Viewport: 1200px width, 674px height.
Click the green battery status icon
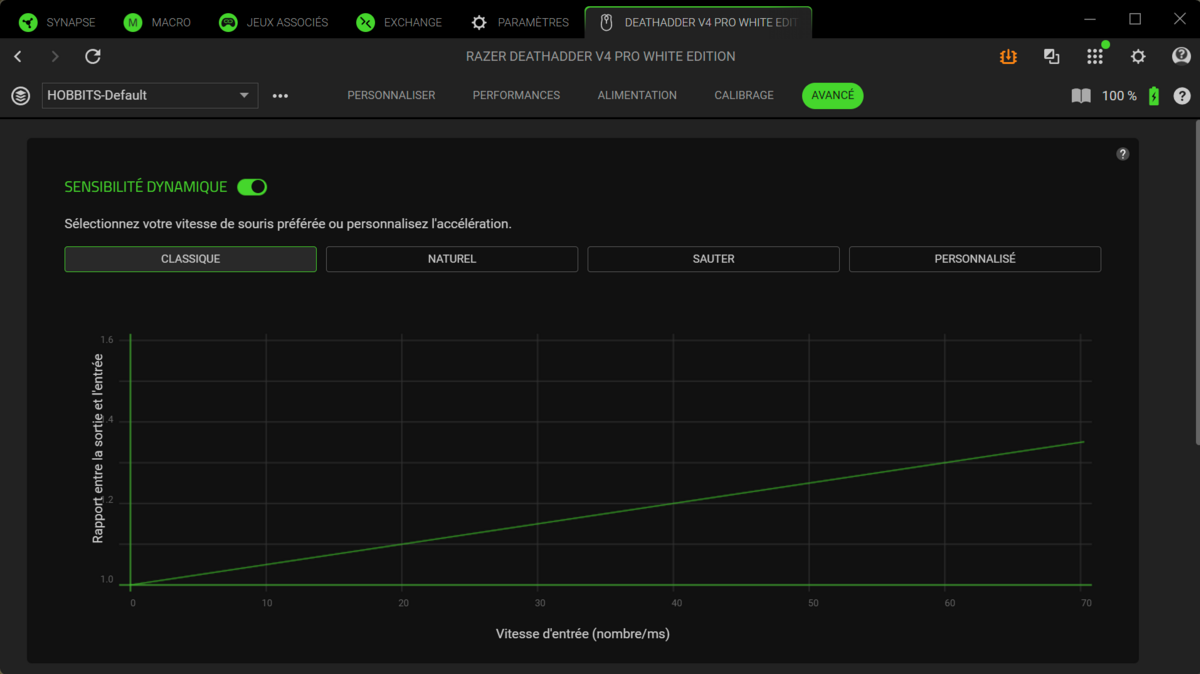coord(1154,96)
